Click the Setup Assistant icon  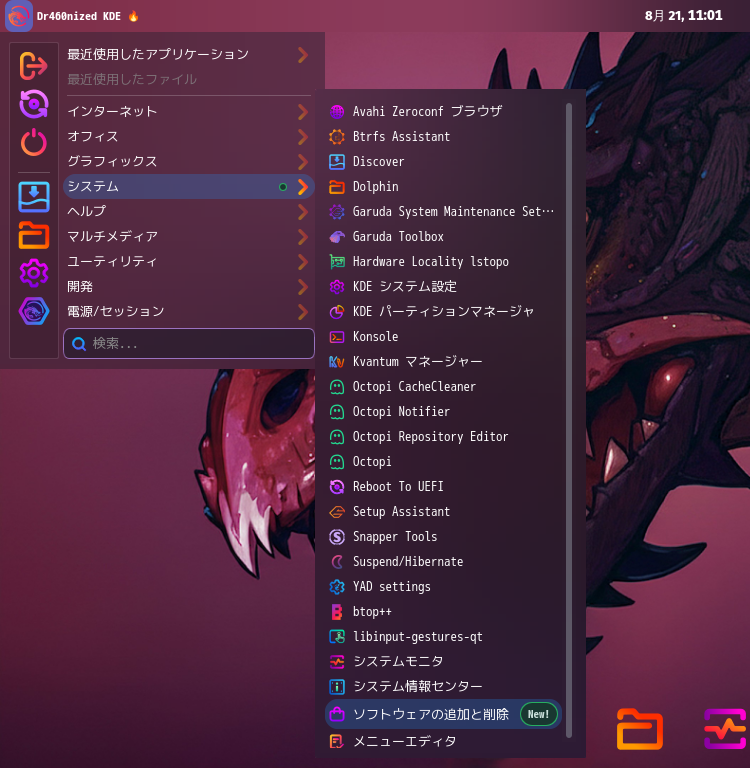coord(337,512)
